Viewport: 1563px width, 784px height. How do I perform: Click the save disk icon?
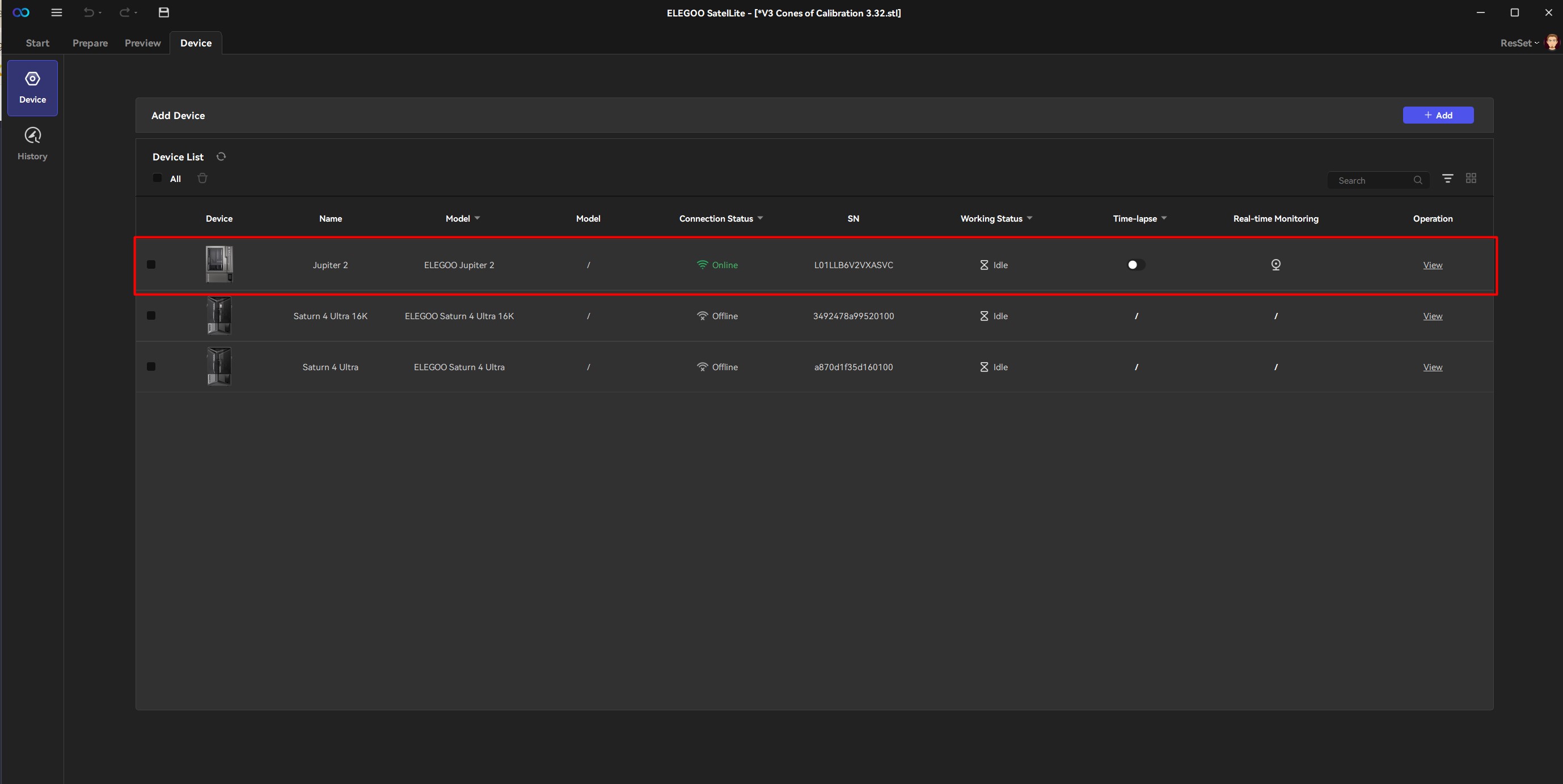click(x=164, y=12)
